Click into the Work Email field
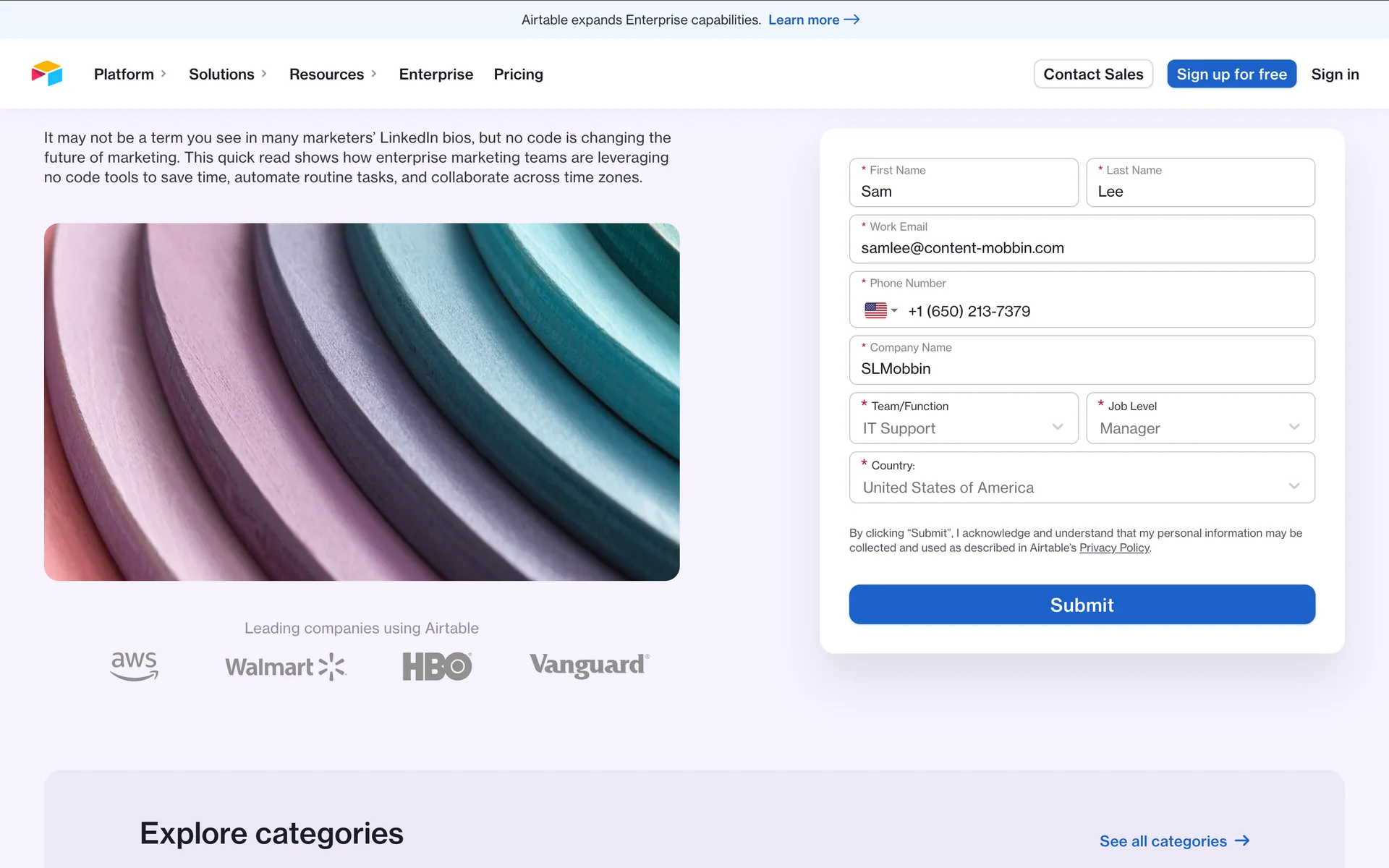 pyautogui.click(x=1081, y=248)
